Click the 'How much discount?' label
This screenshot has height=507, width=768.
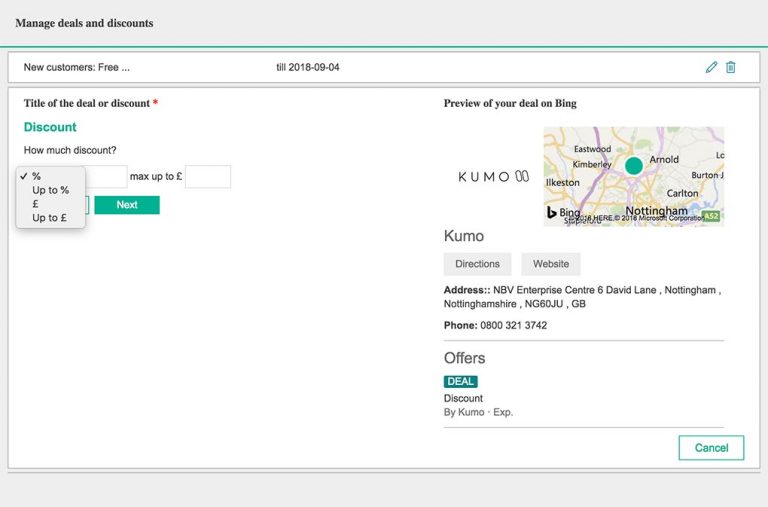pos(70,150)
